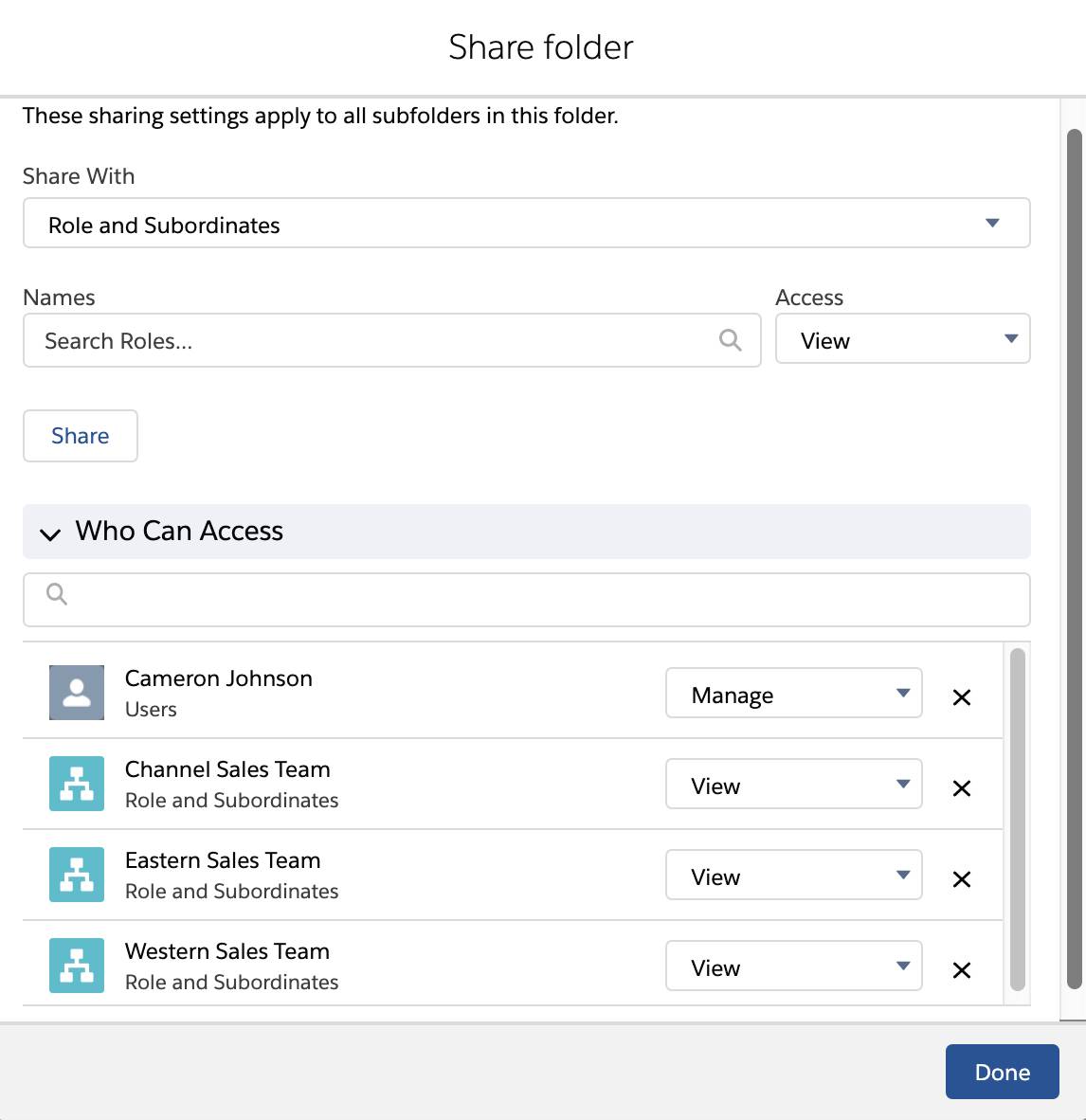Open Eastern Sales Team's View dropdown
The image size is (1086, 1120).
793,876
